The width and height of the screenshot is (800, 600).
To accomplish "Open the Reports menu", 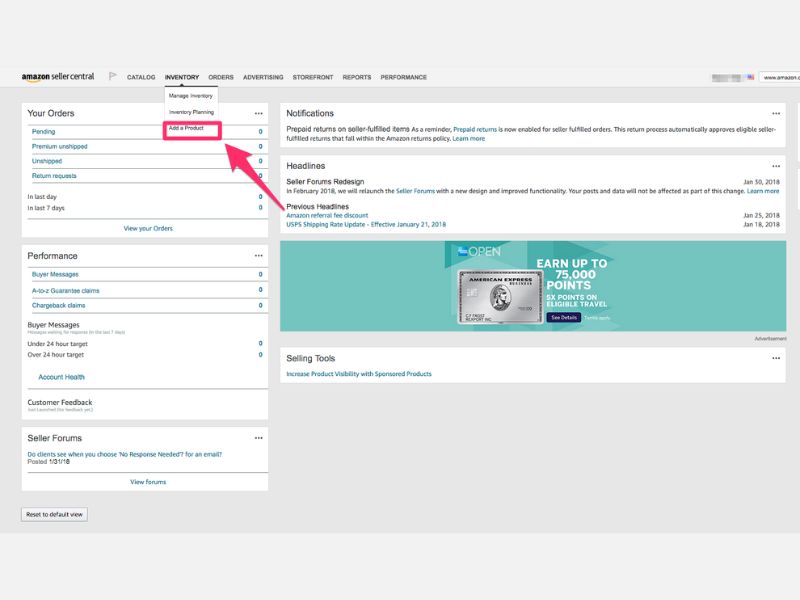I will tap(357, 77).
